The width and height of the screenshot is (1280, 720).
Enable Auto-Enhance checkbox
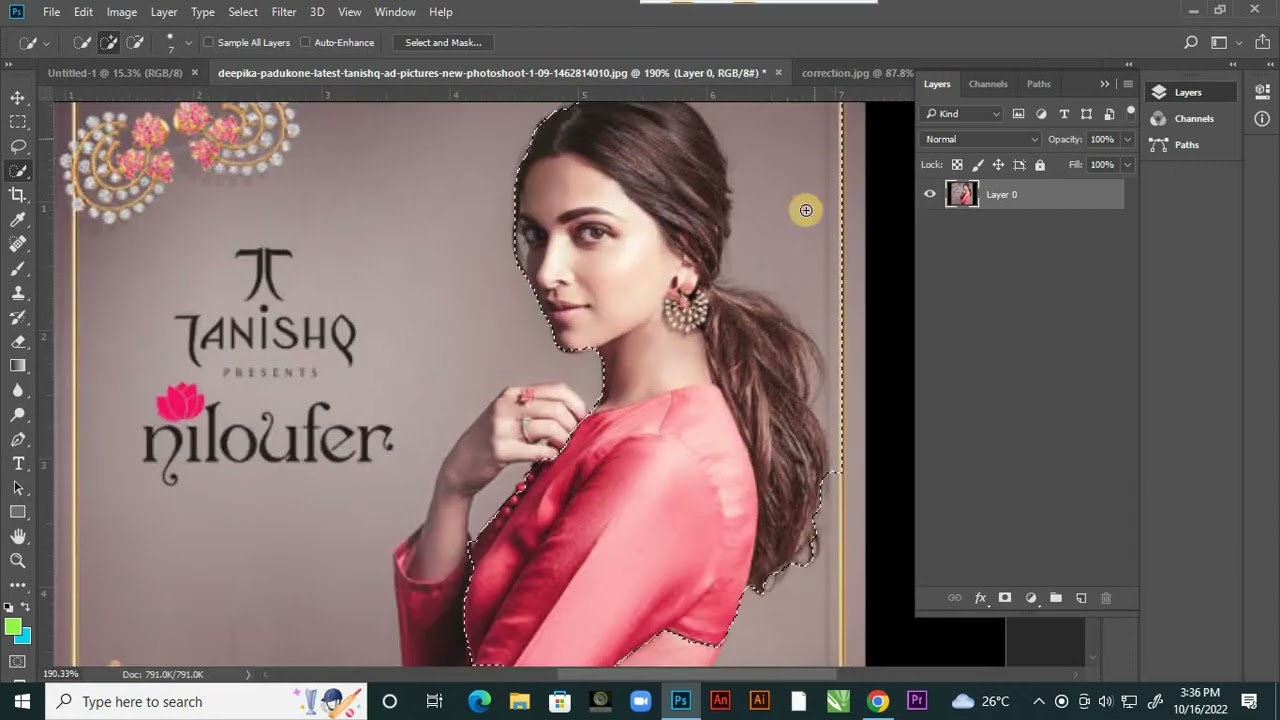[x=305, y=43]
